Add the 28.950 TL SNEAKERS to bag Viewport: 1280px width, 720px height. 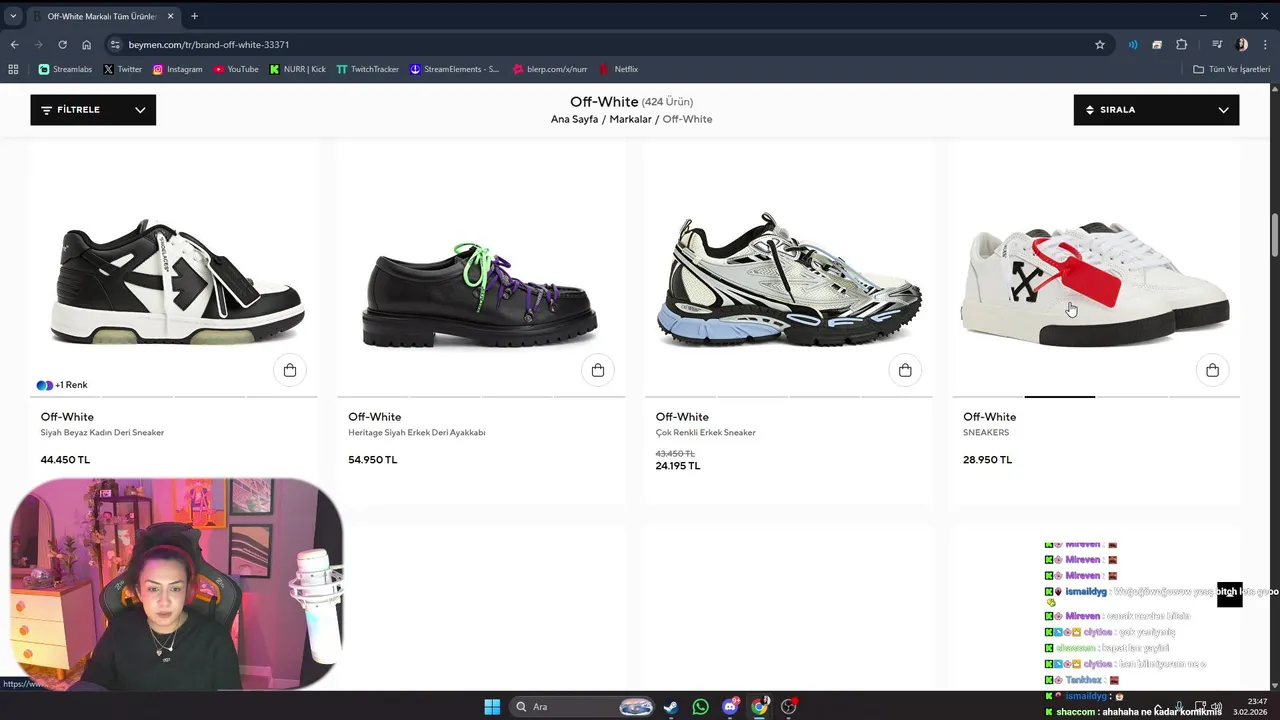[x=1212, y=371]
